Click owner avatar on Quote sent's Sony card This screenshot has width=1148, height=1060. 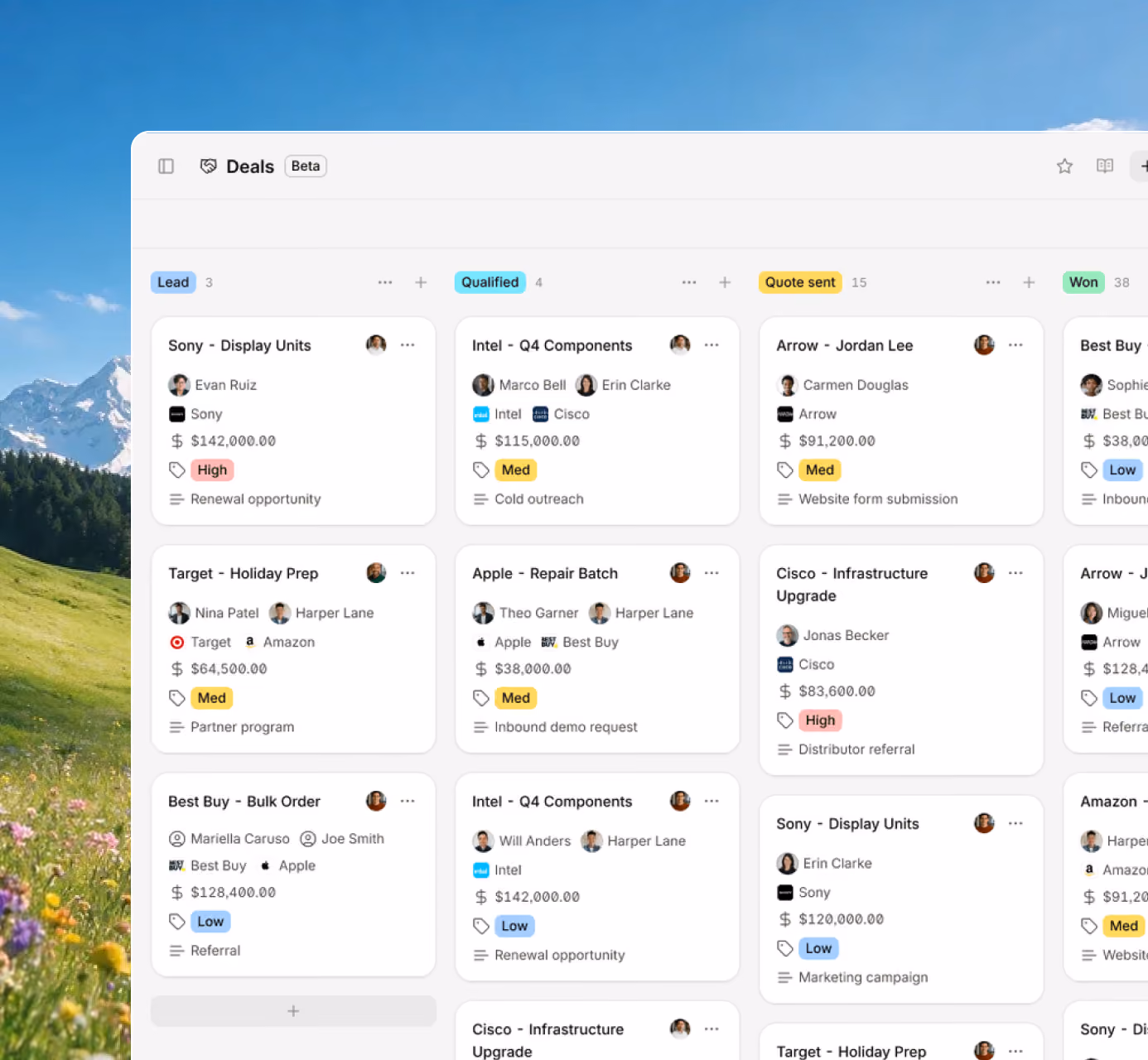tap(984, 823)
